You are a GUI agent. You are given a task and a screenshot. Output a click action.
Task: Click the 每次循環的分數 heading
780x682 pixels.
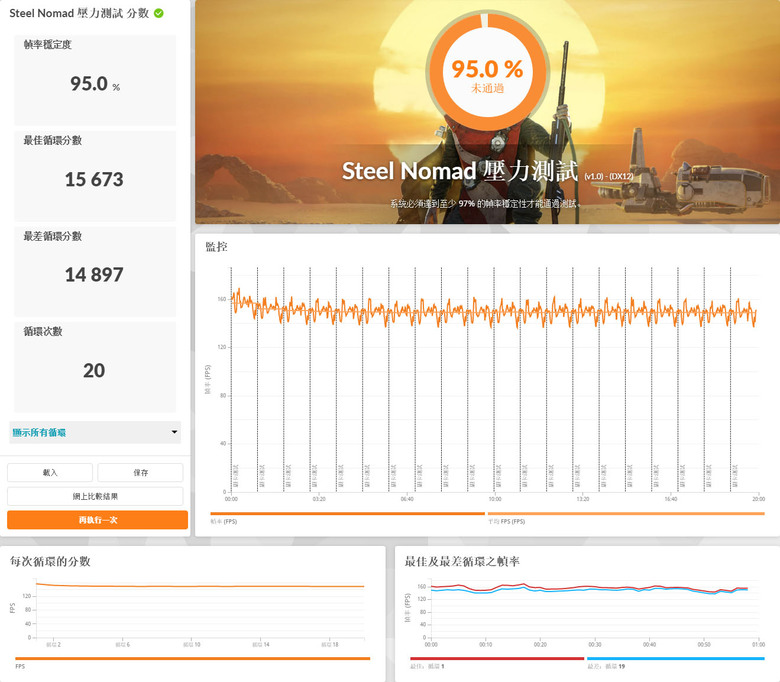50,562
